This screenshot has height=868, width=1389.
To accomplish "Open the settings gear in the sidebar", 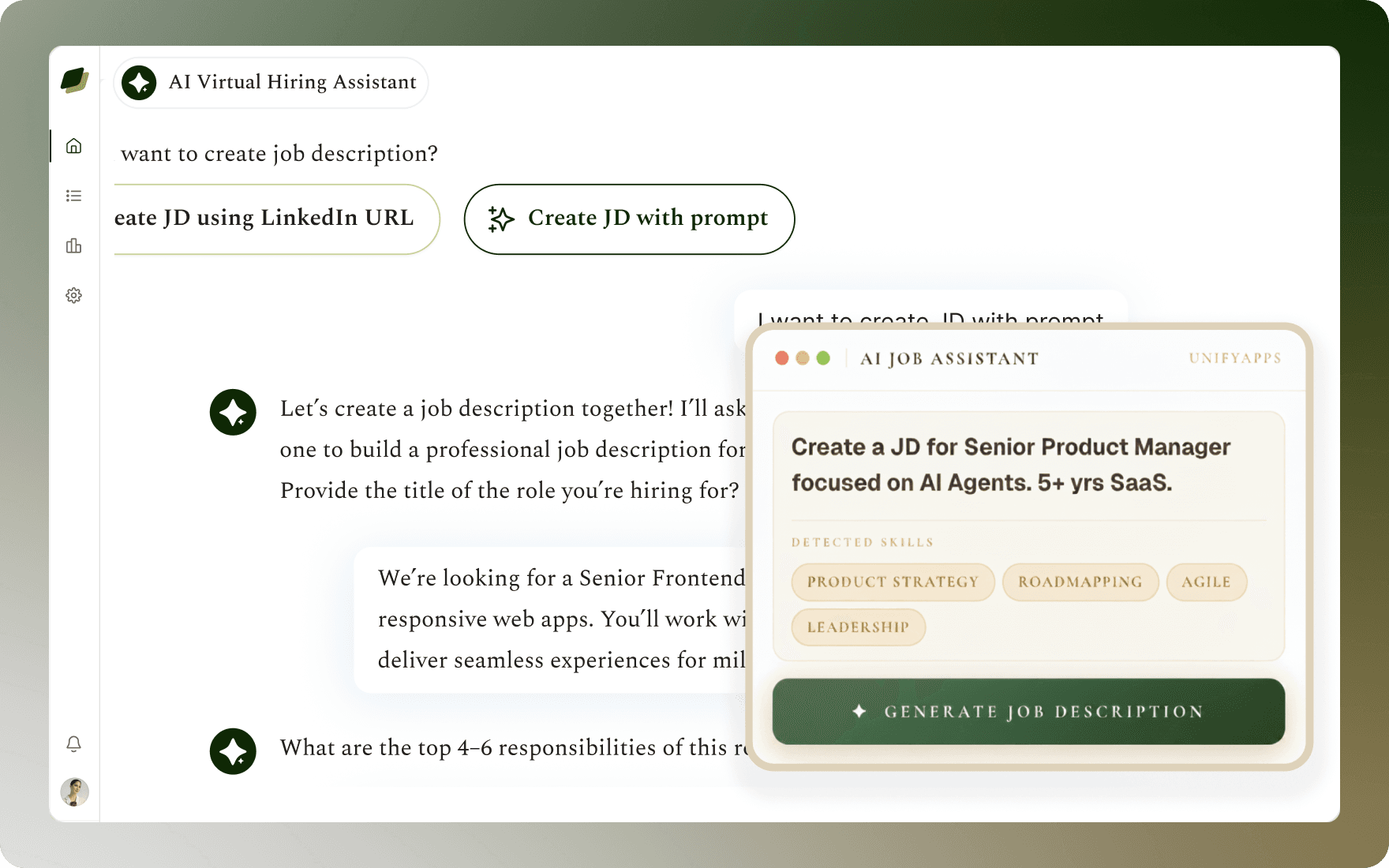I will (74, 295).
